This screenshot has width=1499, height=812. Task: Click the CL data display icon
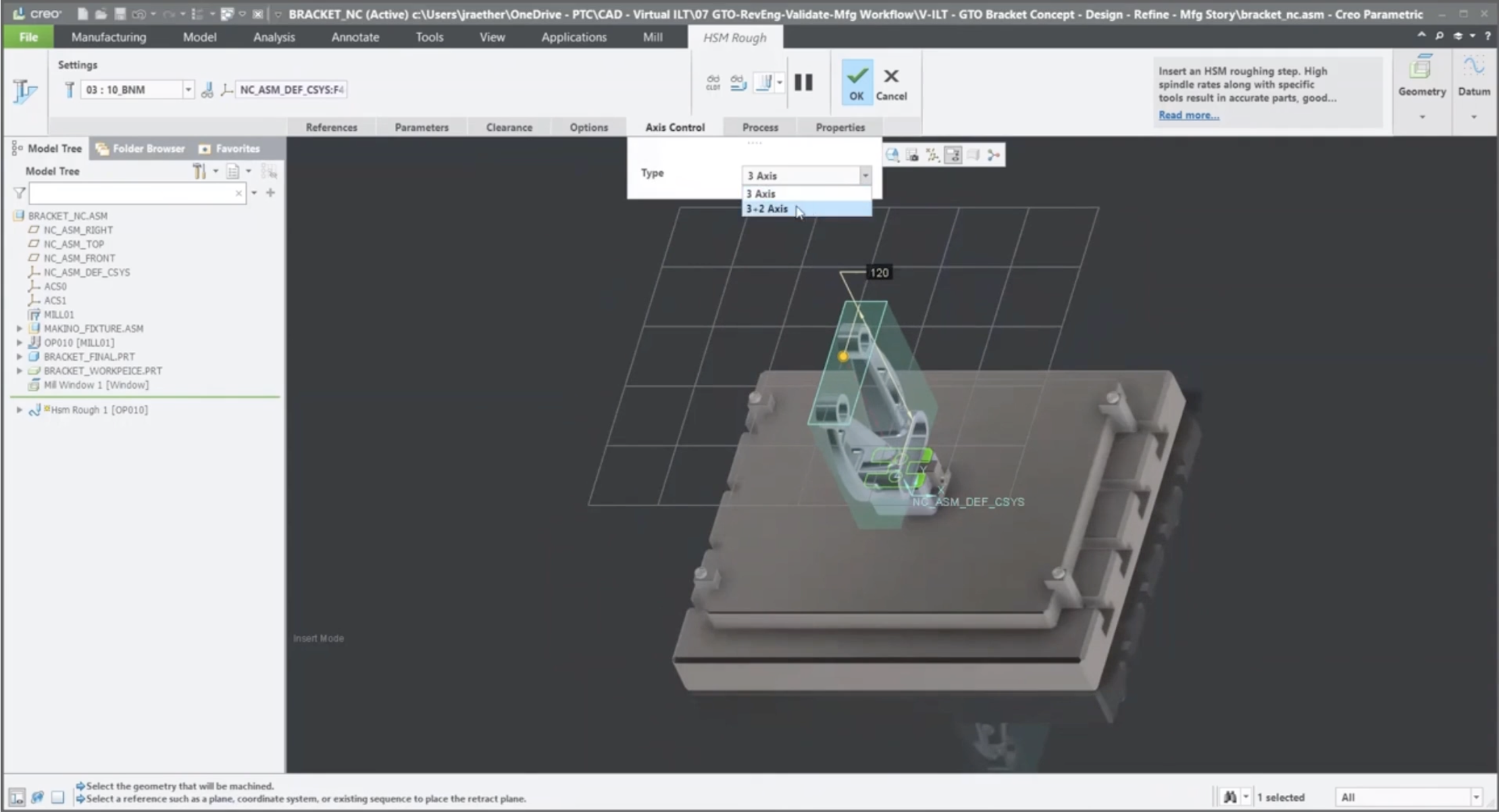tap(713, 82)
